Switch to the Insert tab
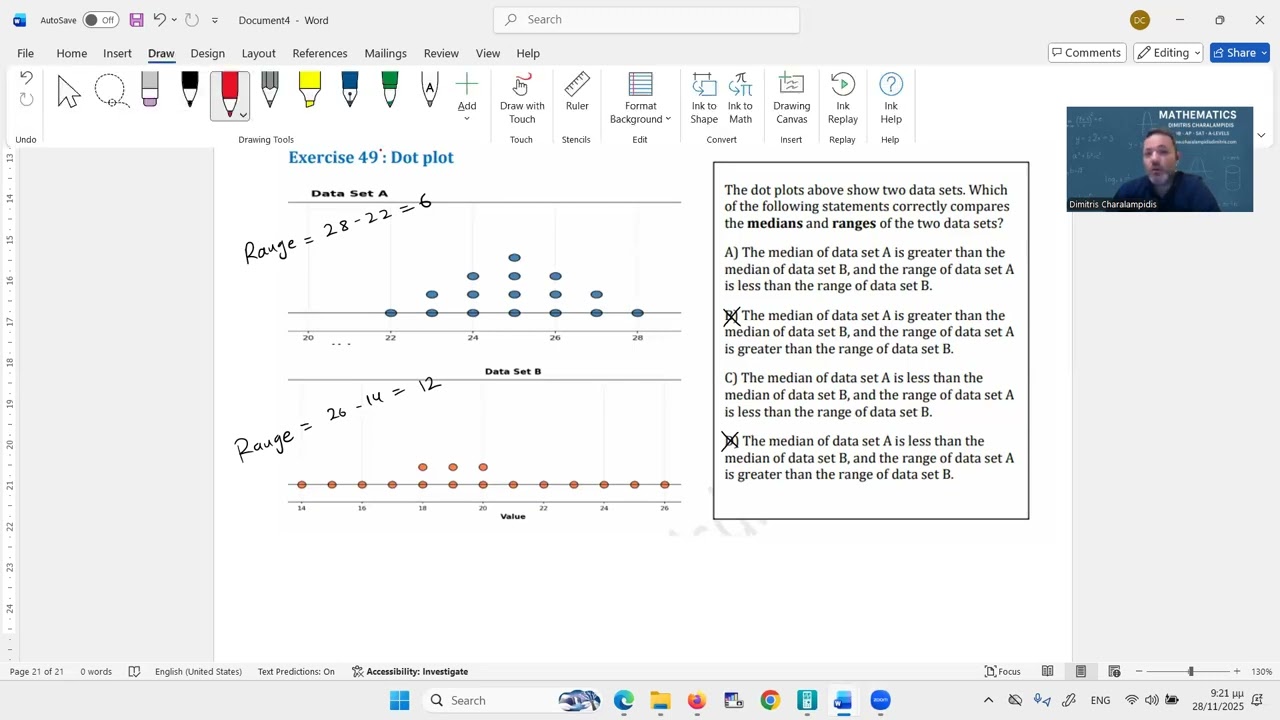 [x=117, y=53]
